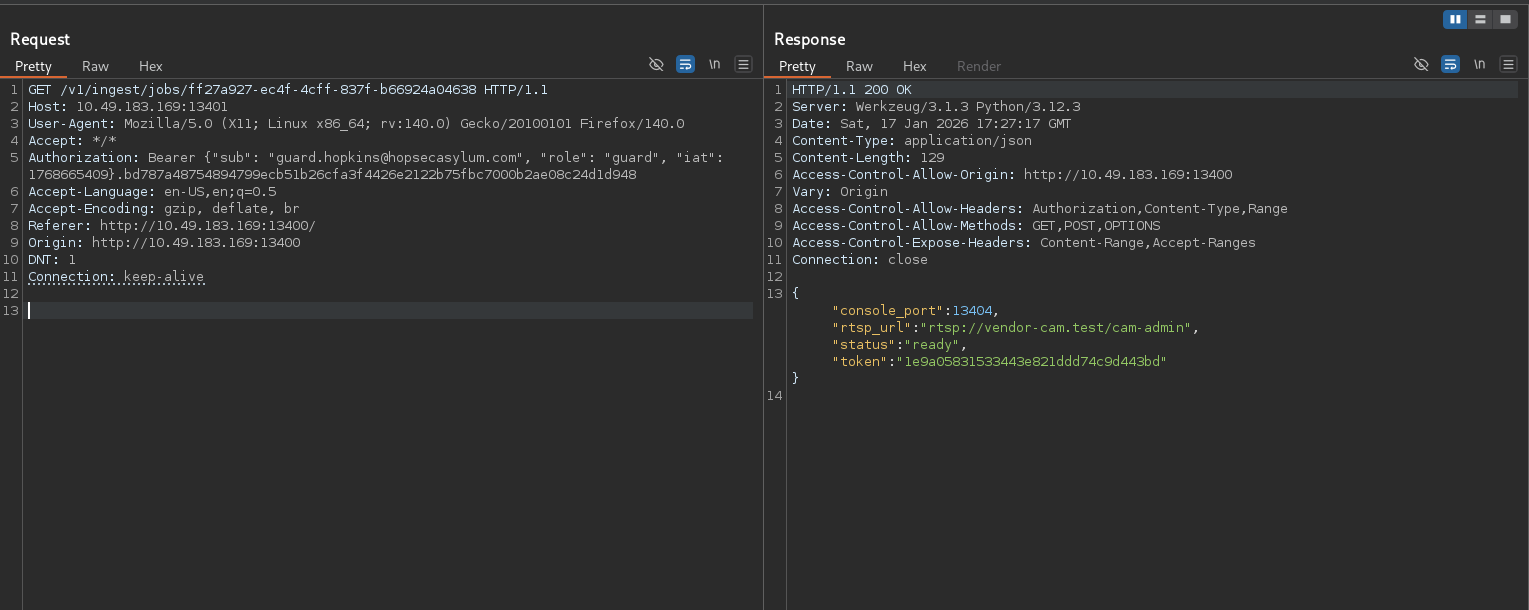The width and height of the screenshot is (1529, 610).
Task: Click the empty line 13 in Request editor
Action: (x=390, y=311)
